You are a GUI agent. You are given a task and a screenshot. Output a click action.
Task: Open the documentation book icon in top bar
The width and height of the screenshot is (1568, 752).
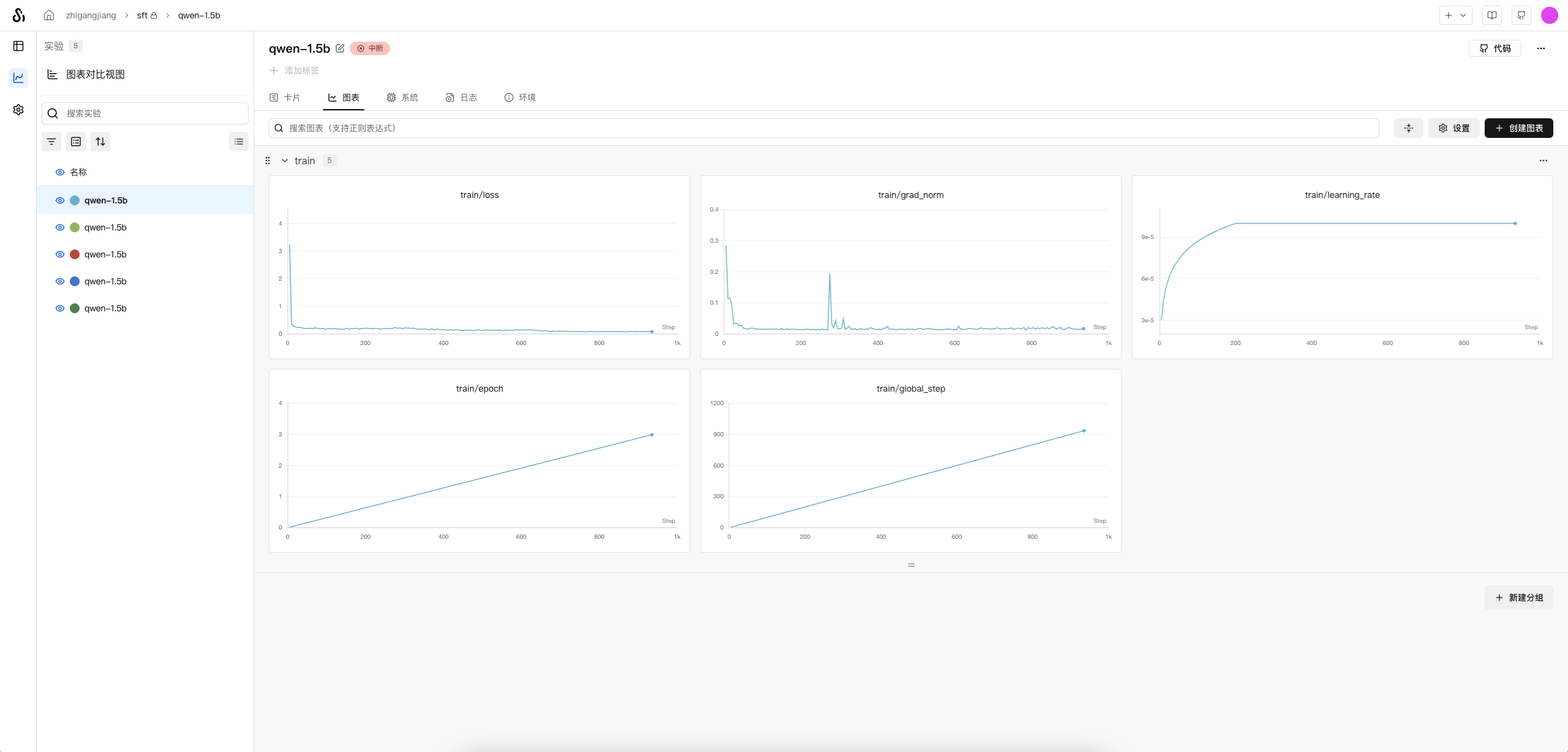(x=1492, y=15)
